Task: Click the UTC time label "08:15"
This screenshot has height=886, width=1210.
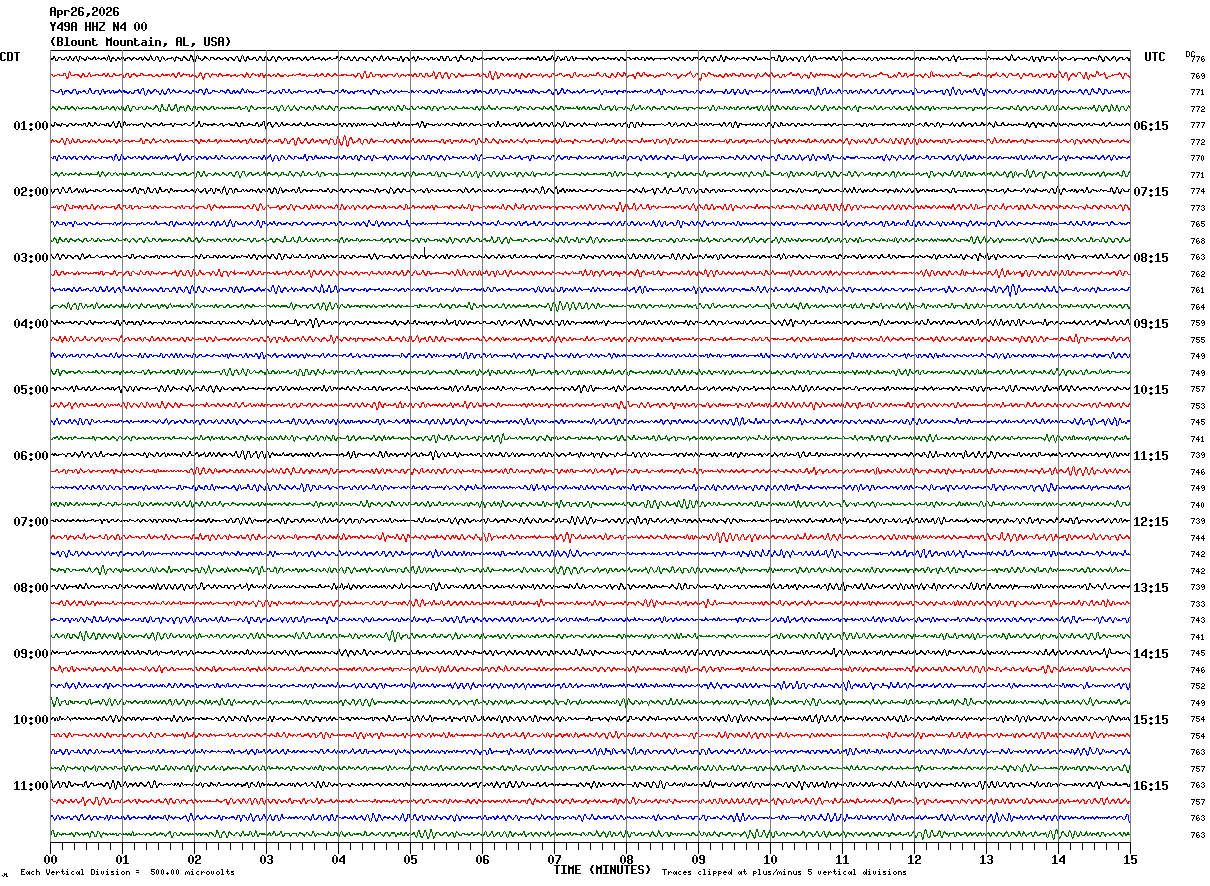Action: pos(1150,258)
